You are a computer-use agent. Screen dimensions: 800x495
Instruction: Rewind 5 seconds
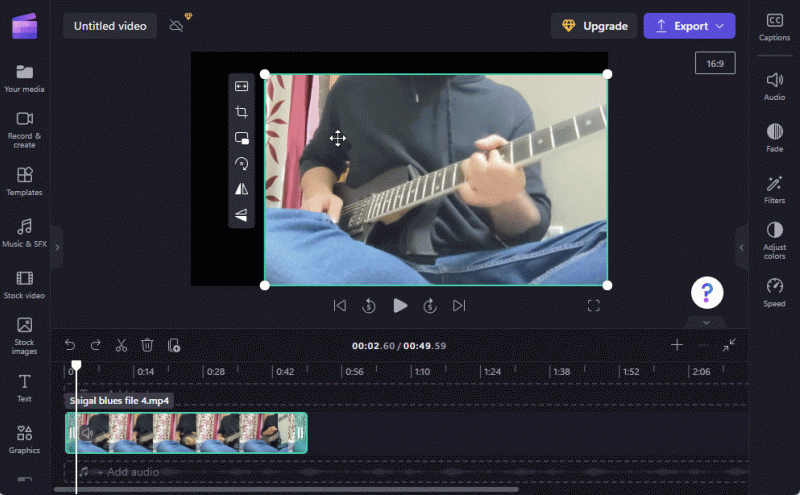click(x=369, y=306)
